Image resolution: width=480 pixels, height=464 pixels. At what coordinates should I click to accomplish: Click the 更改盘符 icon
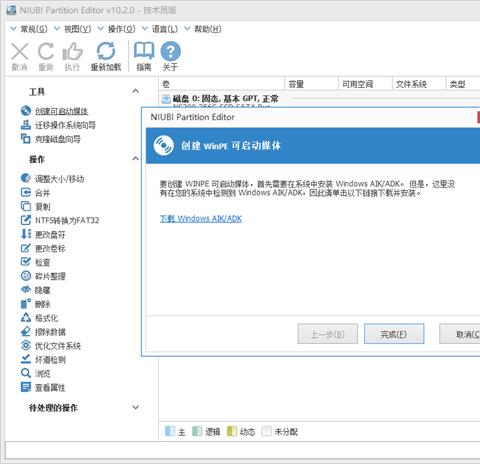click(x=26, y=234)
